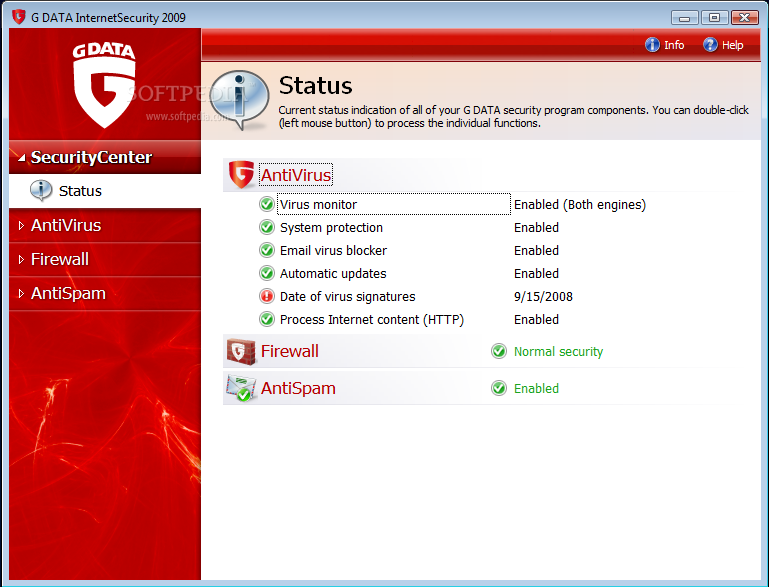Click green check icon next to AntiSpam Enabled
Screen dimensions: 769x587
coord(499,388)
